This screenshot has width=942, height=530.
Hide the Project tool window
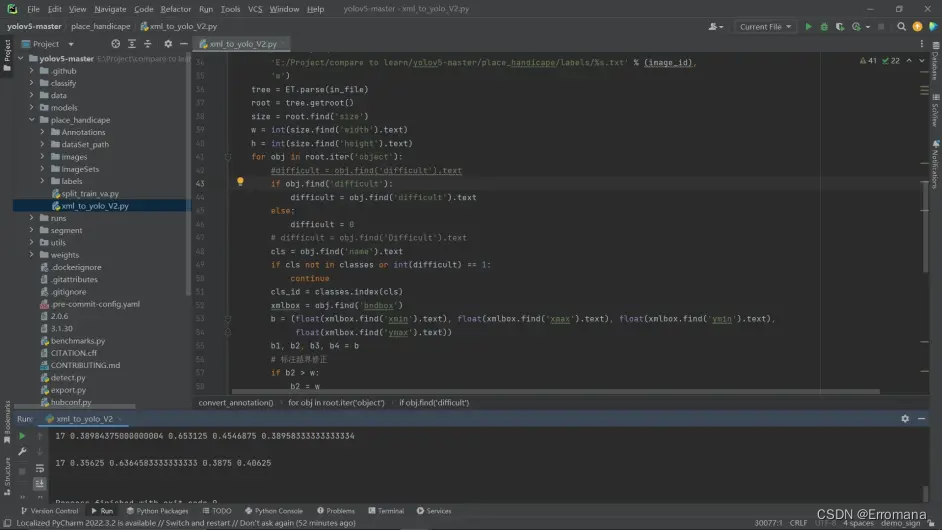pos(184,44)
